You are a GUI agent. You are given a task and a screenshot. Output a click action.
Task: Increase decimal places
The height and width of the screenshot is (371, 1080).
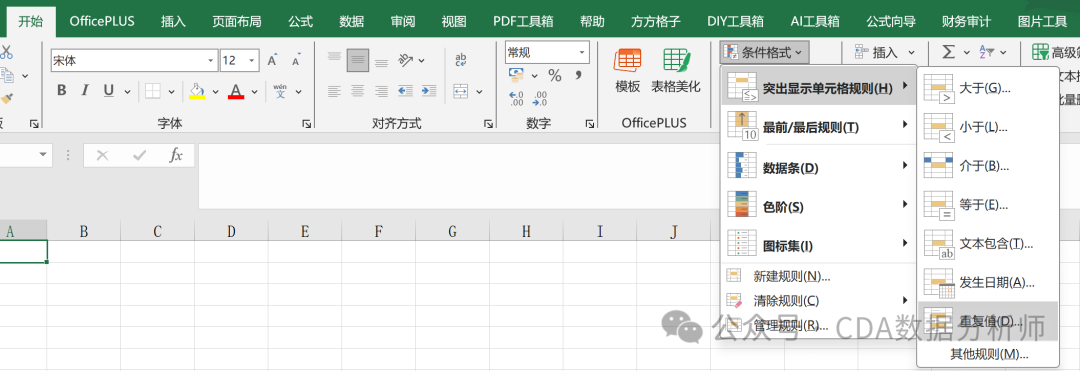[517, 98]
